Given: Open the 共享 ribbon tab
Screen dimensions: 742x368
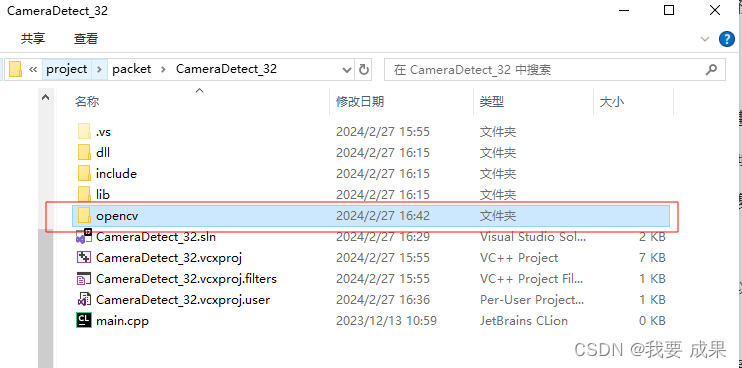Looking at the screenshot, I should [33, 38].
